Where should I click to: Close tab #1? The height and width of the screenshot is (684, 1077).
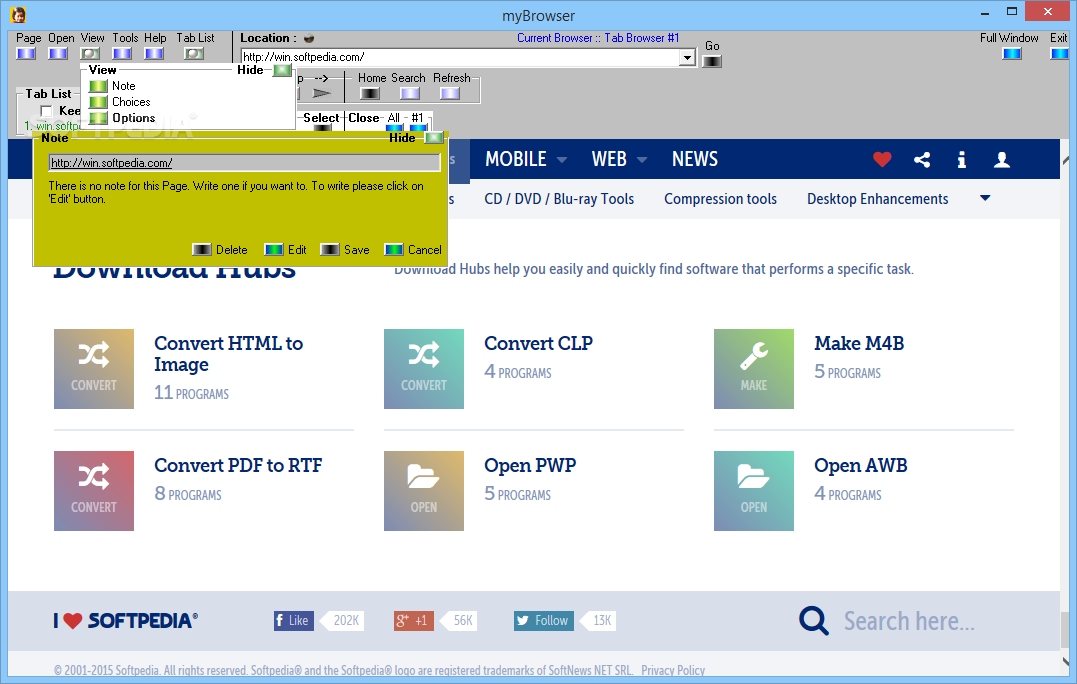pyautogui.click(x=418, y=128)
